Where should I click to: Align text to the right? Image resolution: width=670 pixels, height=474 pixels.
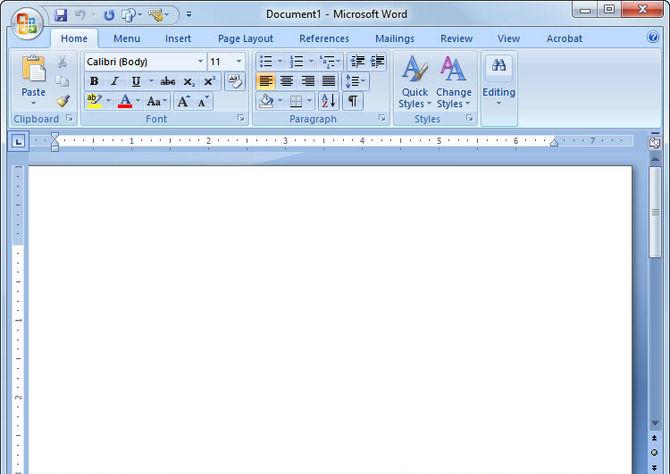(x=308, y=81)
